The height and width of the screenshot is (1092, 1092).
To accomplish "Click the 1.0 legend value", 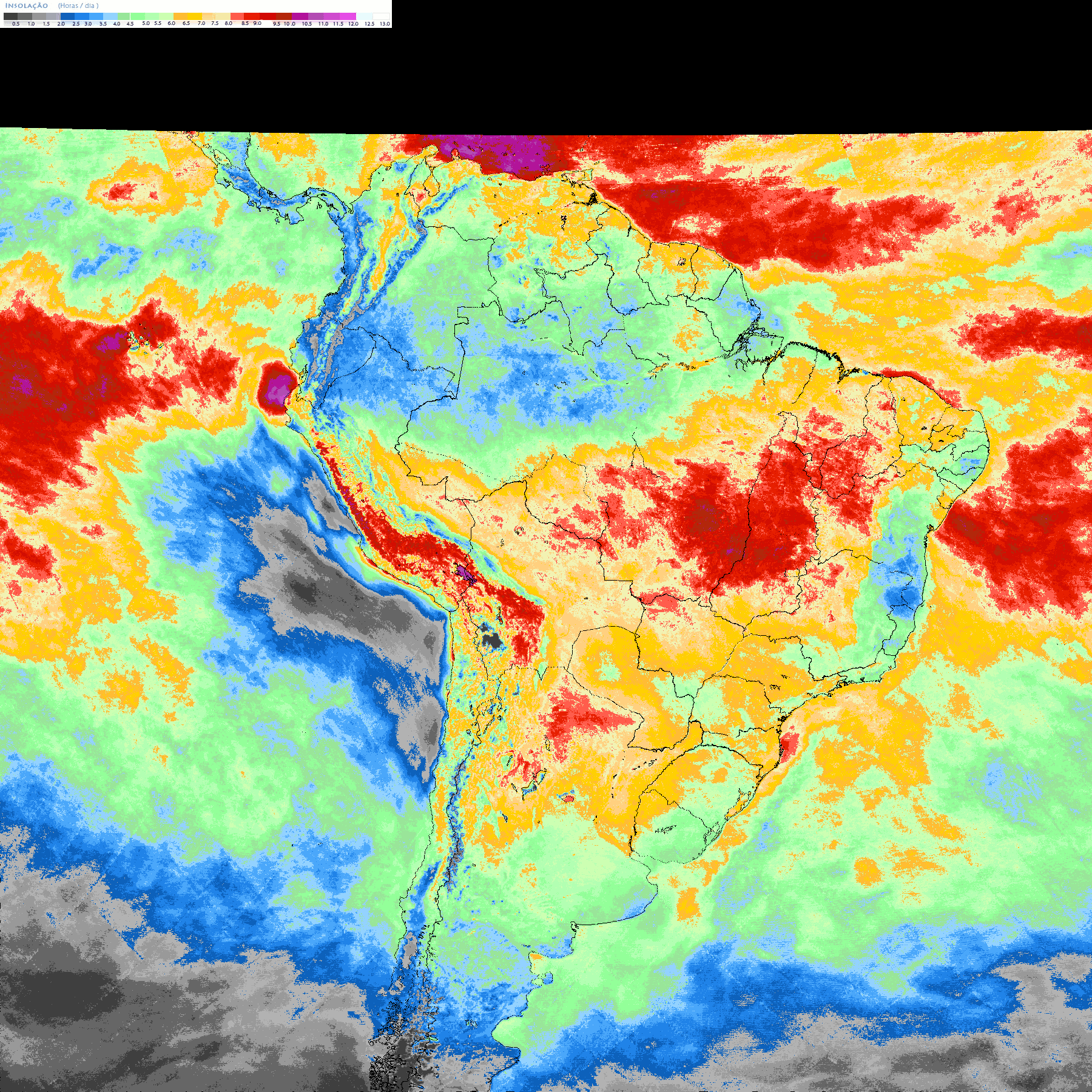I will [x=31, y=24].
